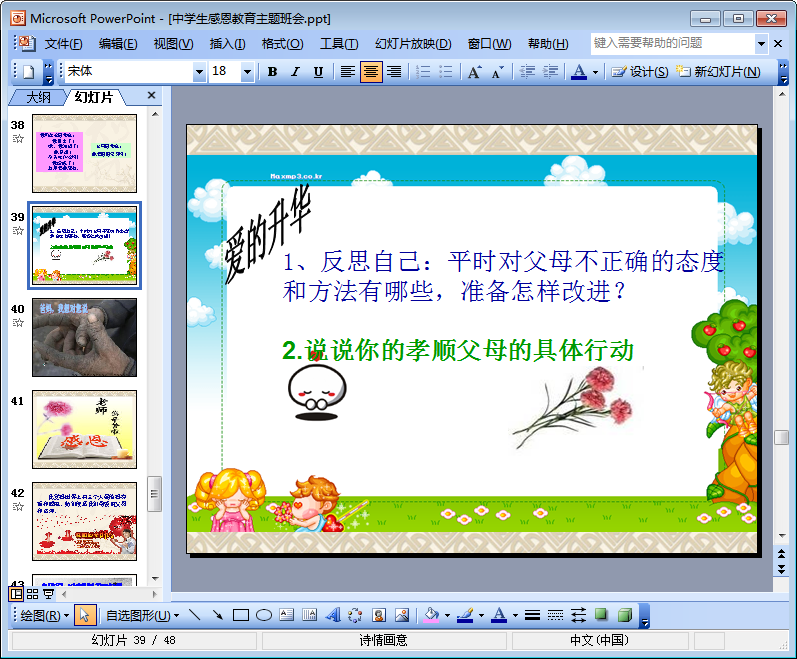Open the Insert (插入) menu

coord(227,44)
